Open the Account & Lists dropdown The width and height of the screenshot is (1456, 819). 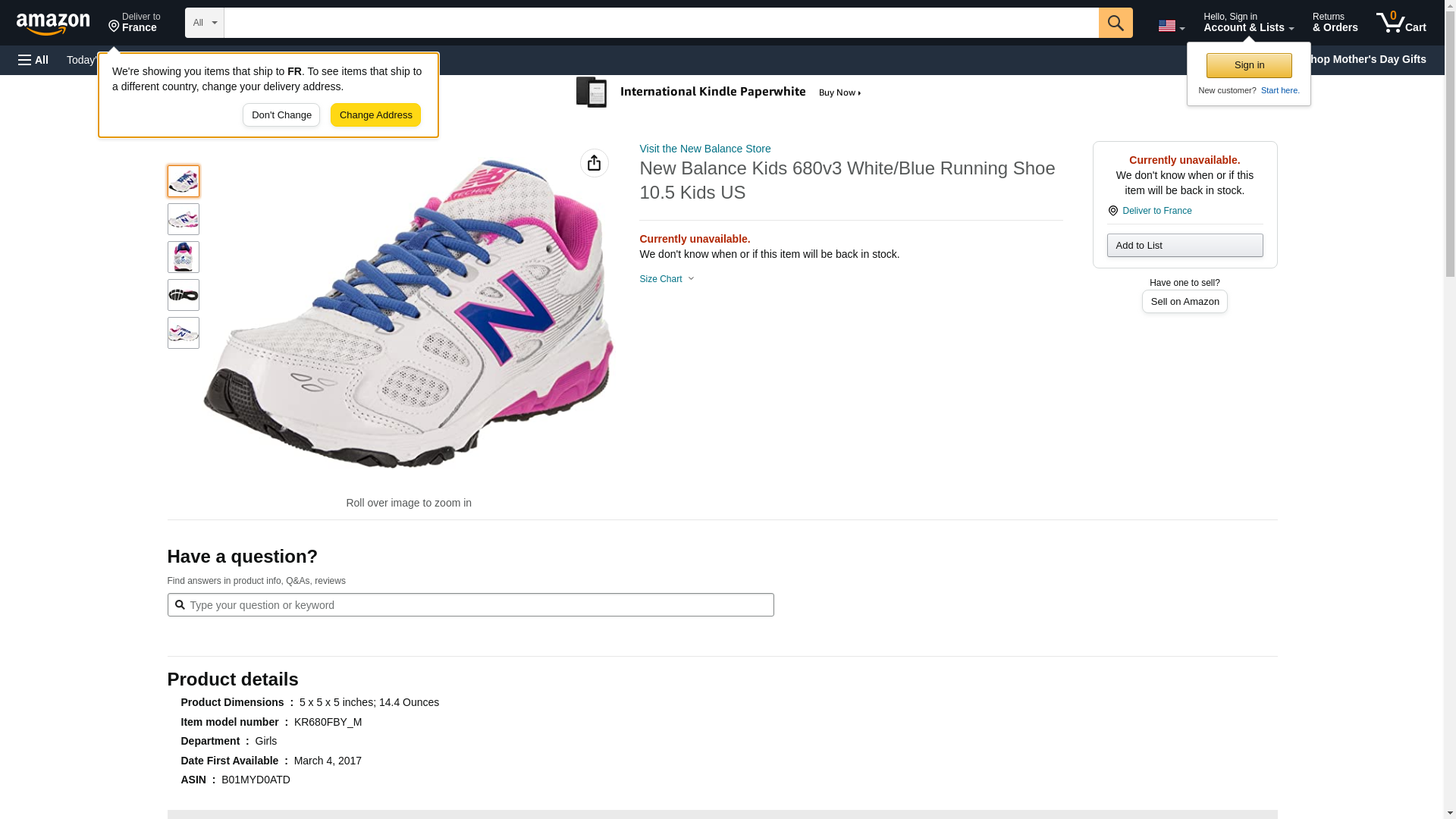1247,23
